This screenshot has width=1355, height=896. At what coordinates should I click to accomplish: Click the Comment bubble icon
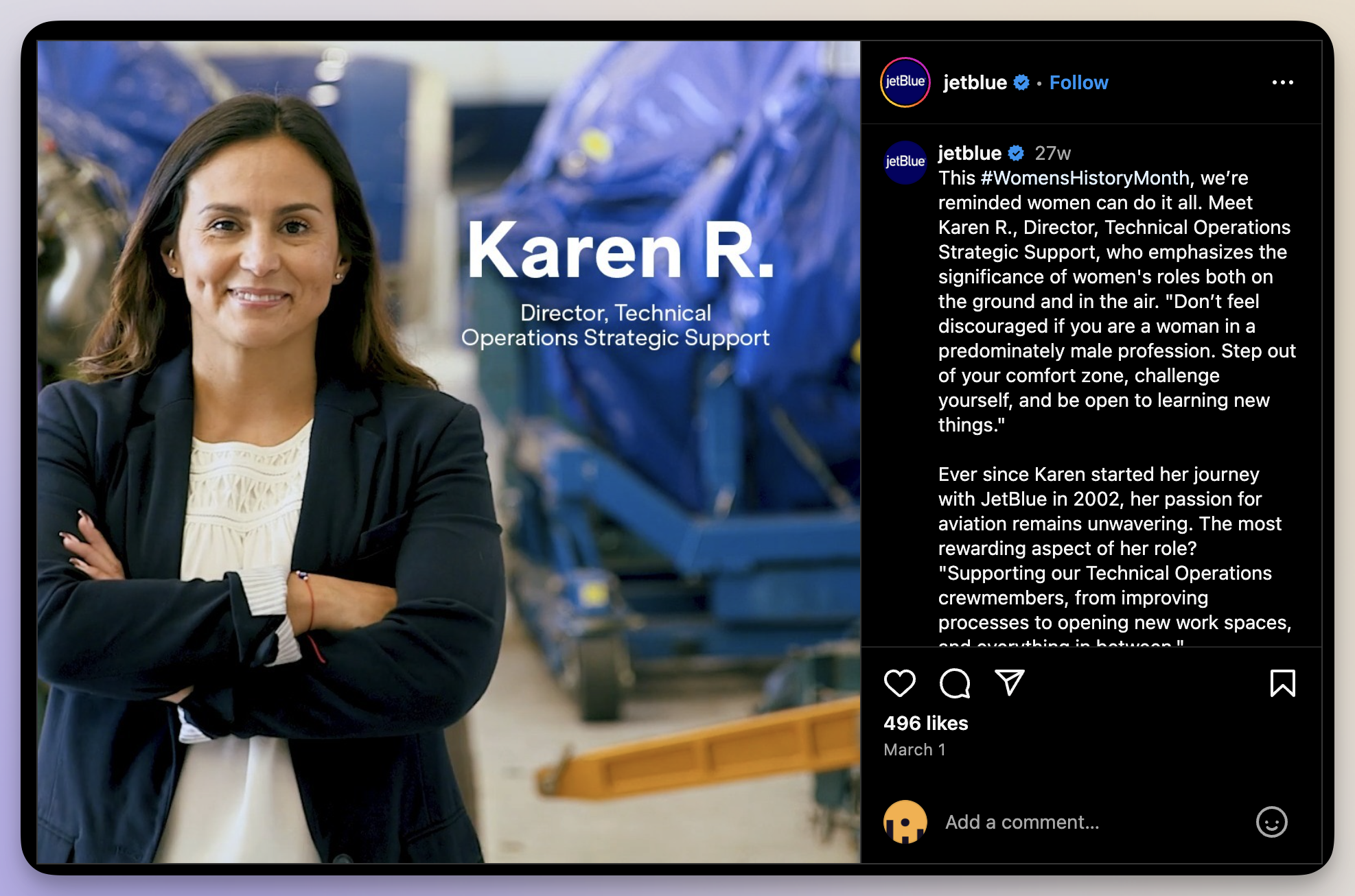[x=955, y=684]
